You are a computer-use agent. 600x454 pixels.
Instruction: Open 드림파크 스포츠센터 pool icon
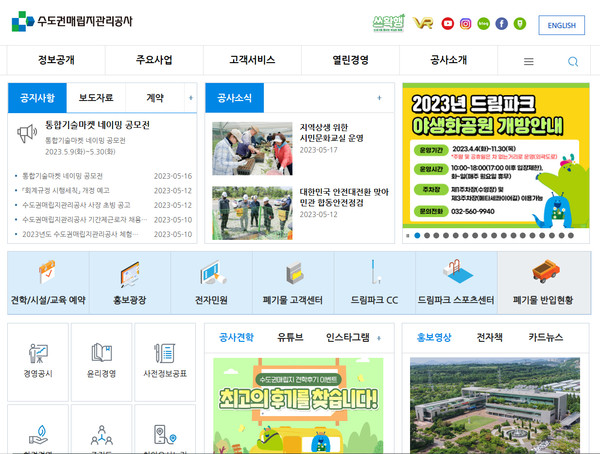458,271
